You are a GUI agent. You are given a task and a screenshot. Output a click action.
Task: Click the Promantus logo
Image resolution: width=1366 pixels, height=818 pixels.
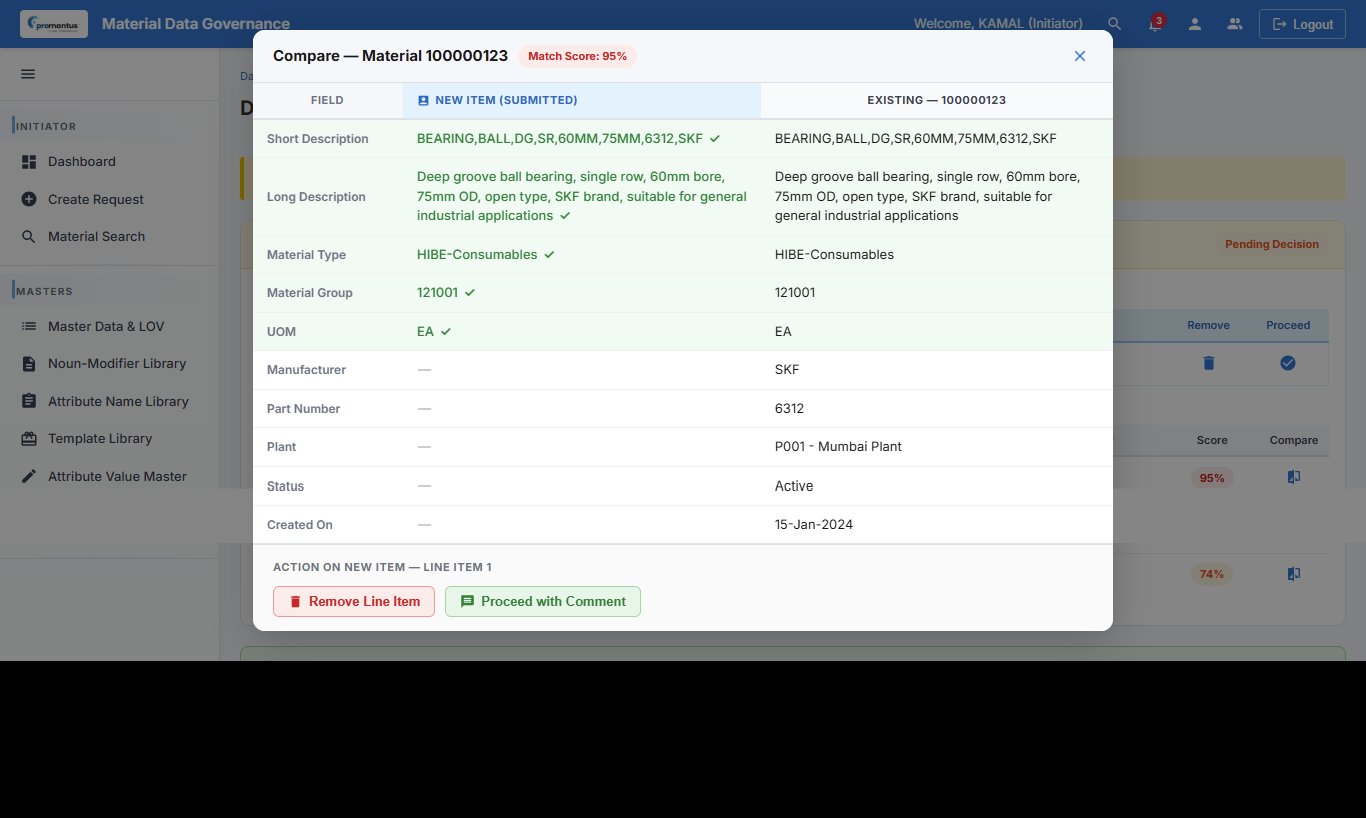54,24
